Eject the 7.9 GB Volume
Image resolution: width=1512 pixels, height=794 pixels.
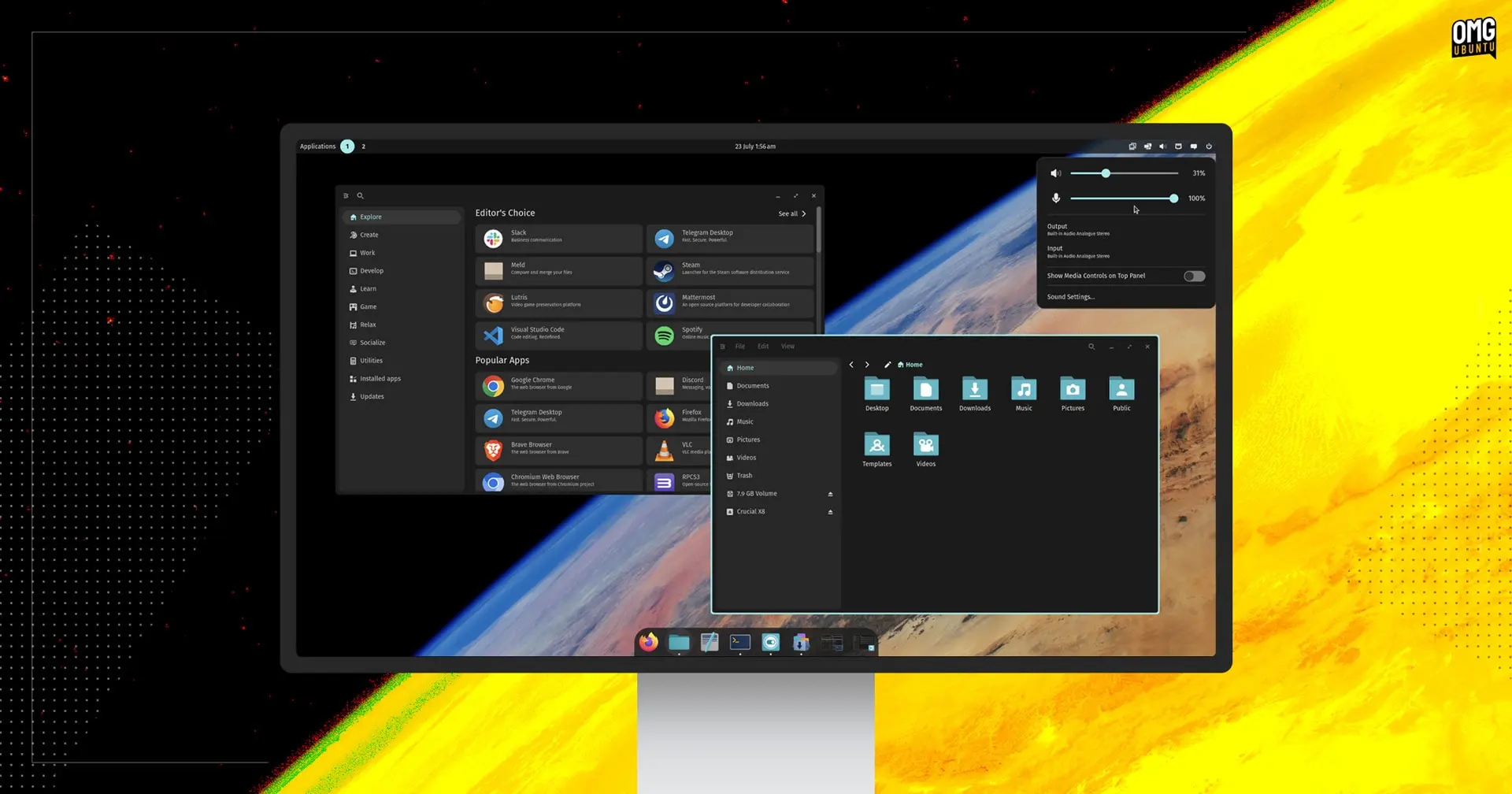[830, 494]
